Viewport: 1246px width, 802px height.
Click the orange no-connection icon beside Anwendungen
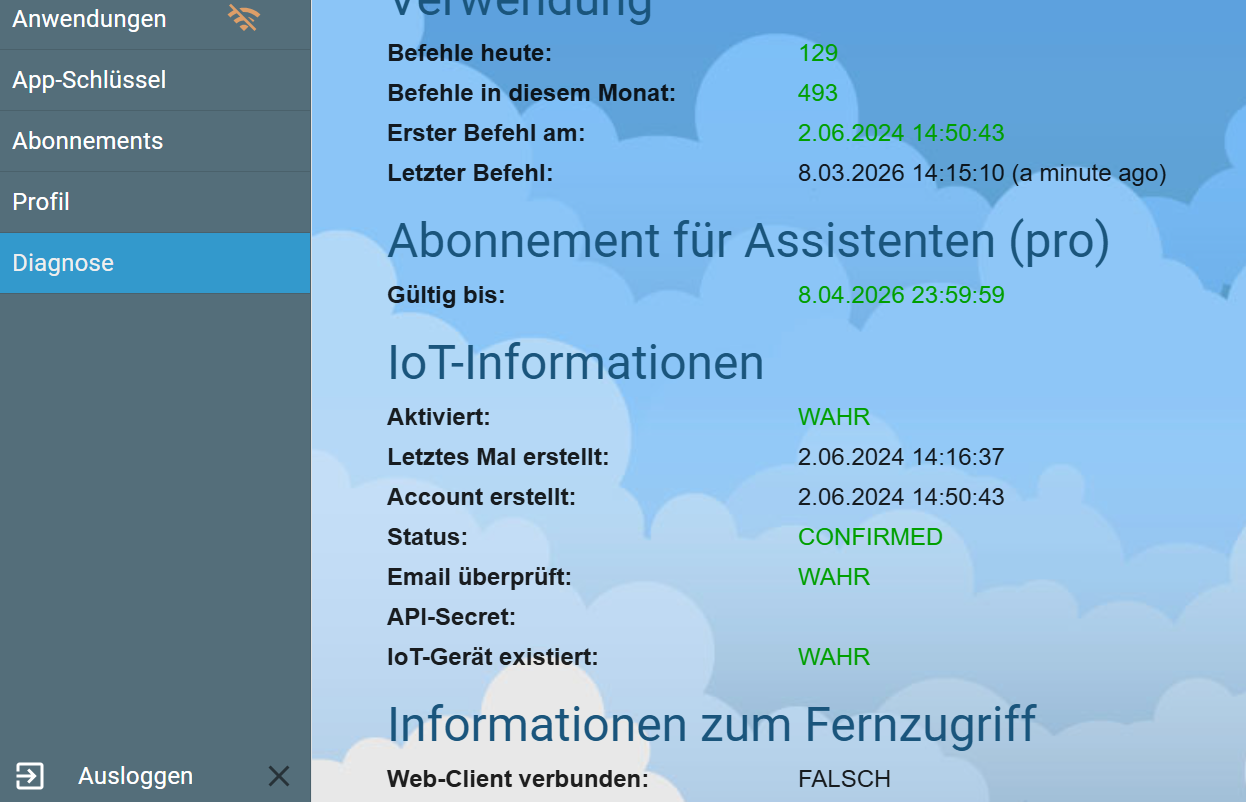(x=243, y=18)
